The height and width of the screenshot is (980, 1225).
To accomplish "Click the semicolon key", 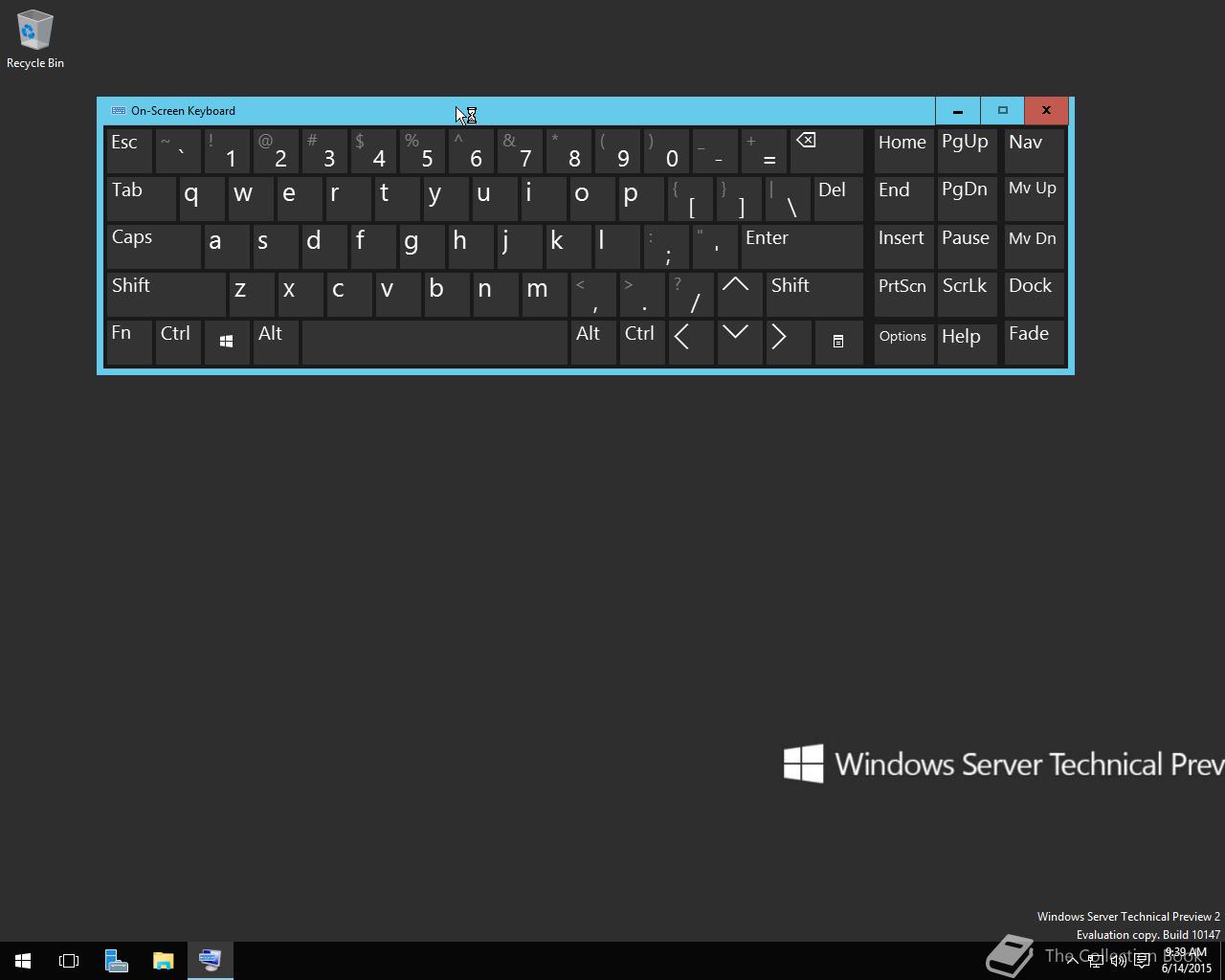I will point(666,247).
